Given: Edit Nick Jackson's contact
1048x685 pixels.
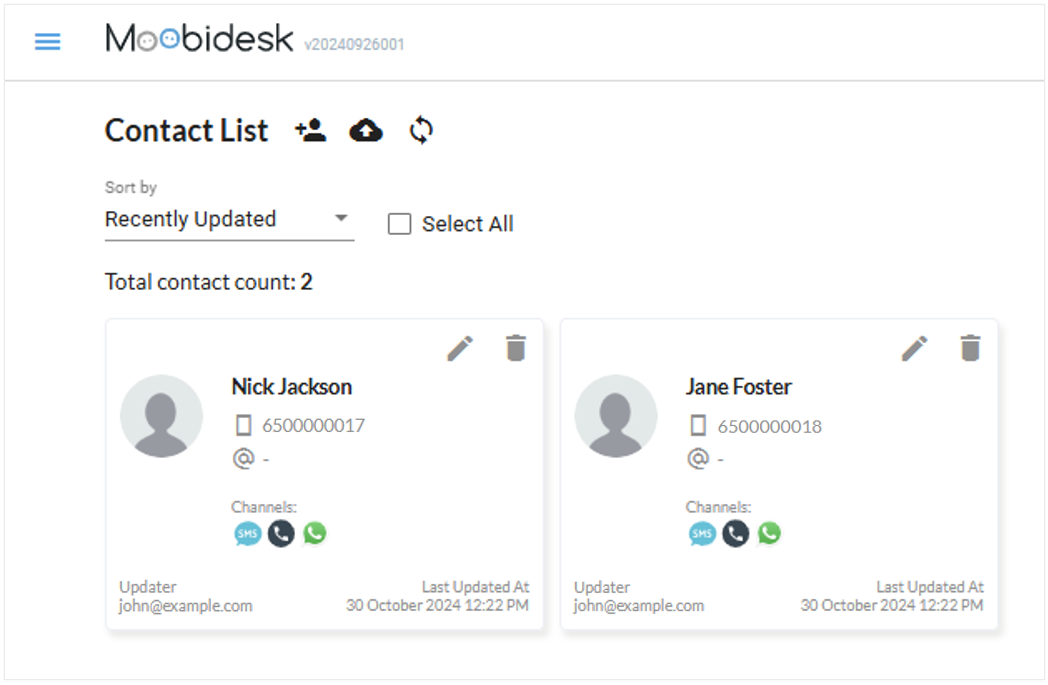Looking at the screenshot, I should pos(460,348).
